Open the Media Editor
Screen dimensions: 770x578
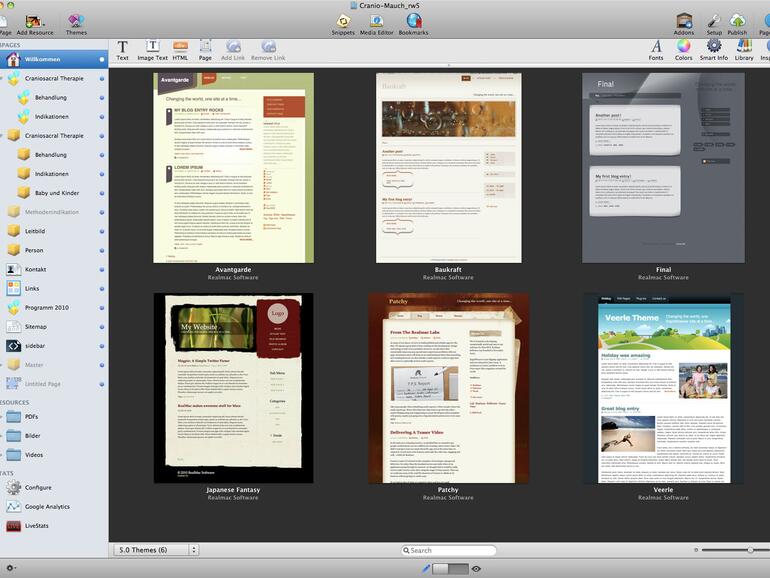377,22
